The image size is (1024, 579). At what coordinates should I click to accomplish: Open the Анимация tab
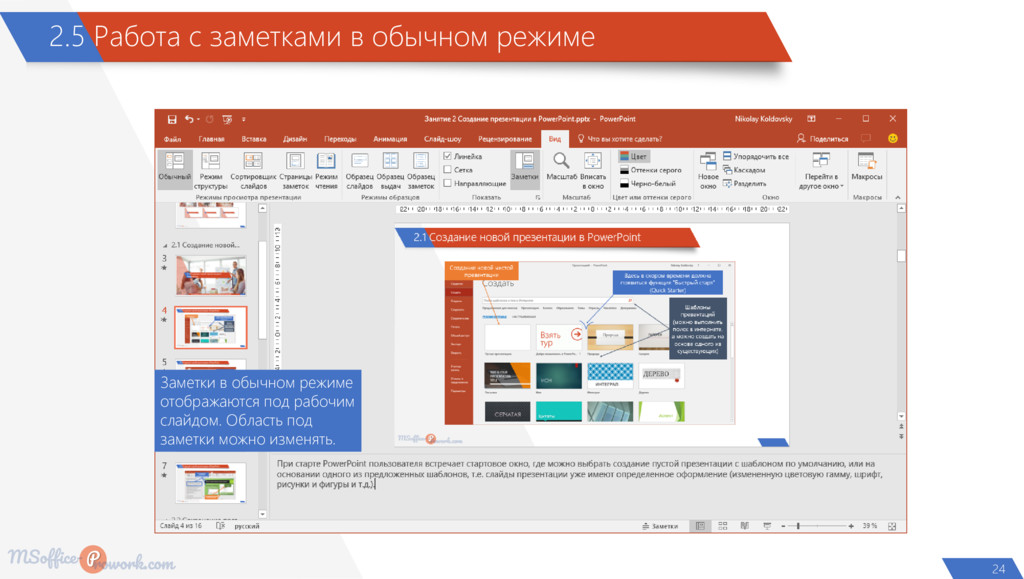(x=390, y=139)
